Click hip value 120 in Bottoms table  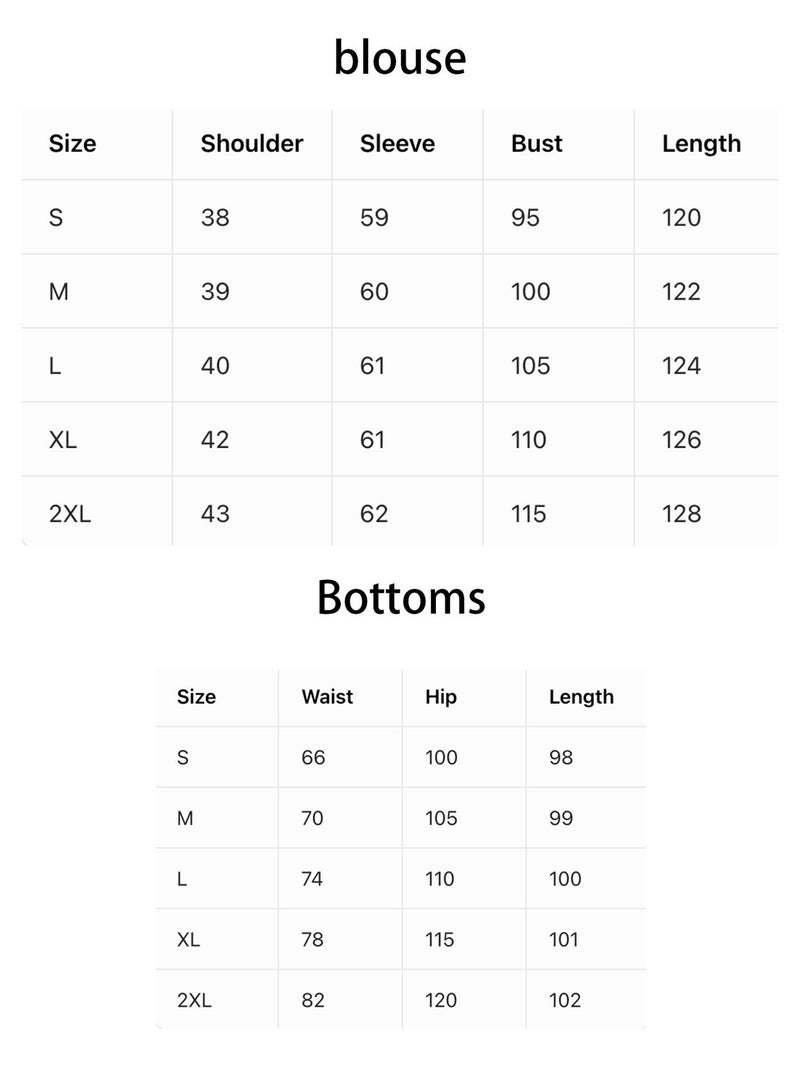click(441, 1000)
